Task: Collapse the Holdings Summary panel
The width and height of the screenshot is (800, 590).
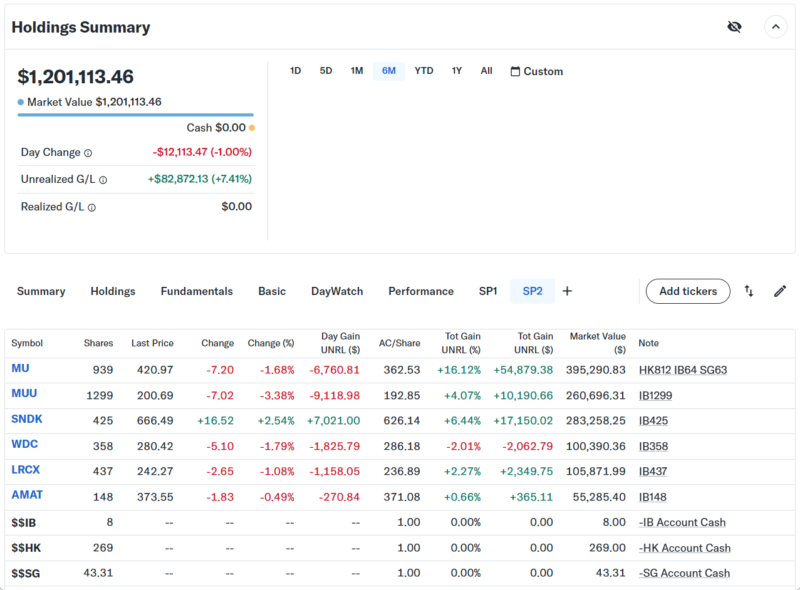Action: click(776, 27)
